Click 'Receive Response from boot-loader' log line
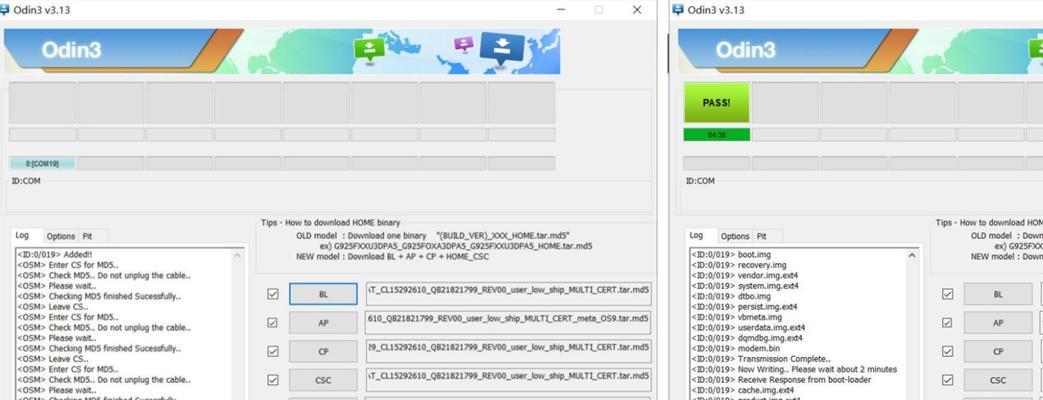 (x=781, y=380)
